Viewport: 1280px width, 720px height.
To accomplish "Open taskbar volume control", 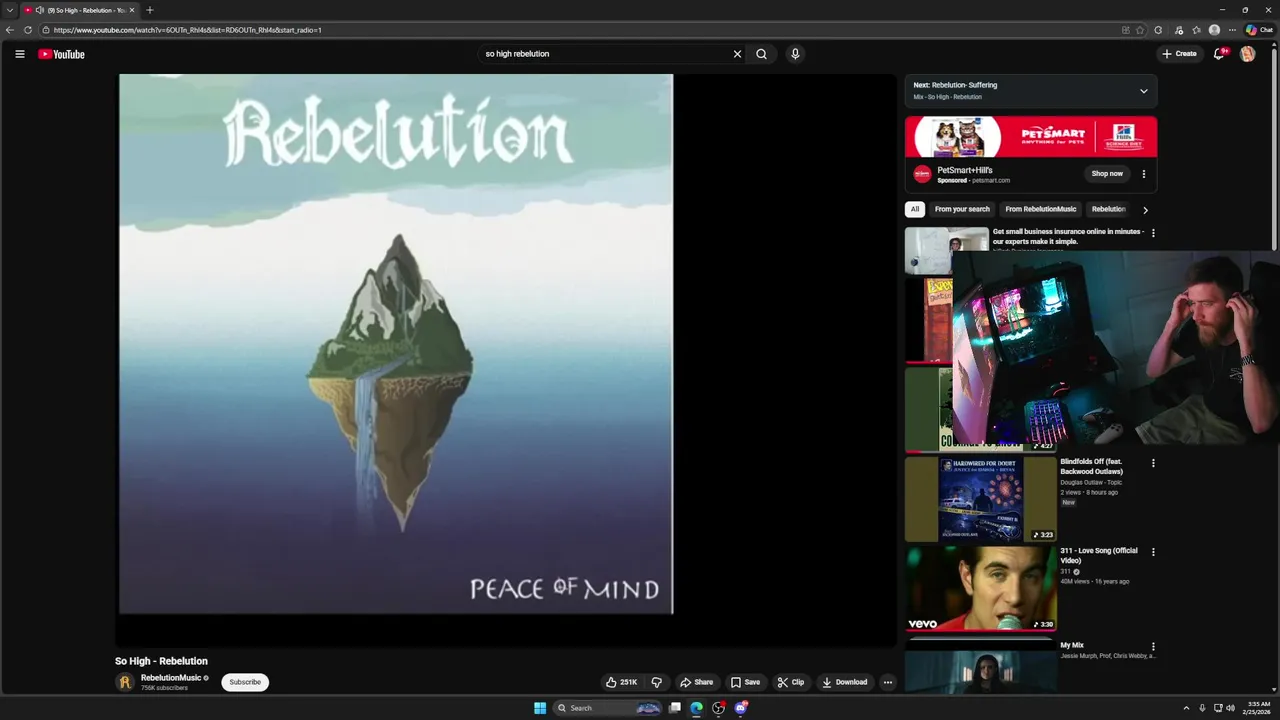I will coord(1230,708).
